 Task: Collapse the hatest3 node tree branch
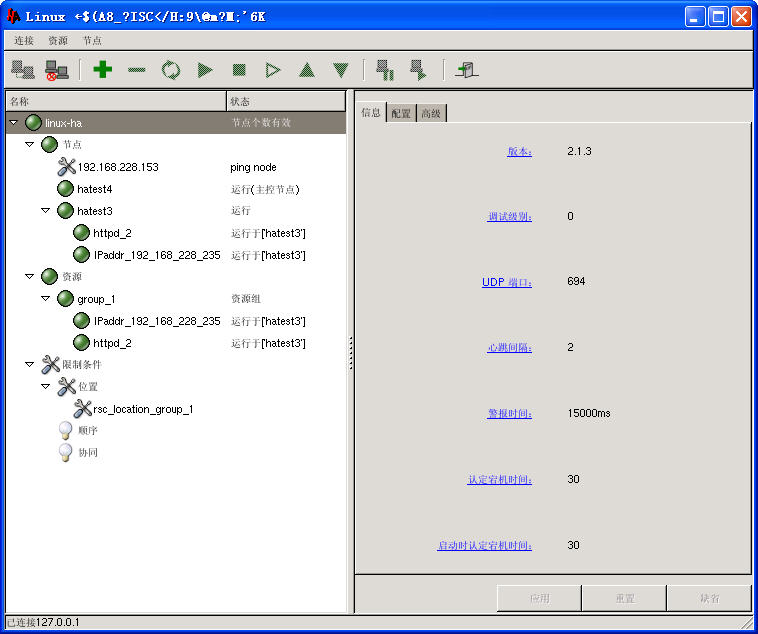click(x=46, y=211)
